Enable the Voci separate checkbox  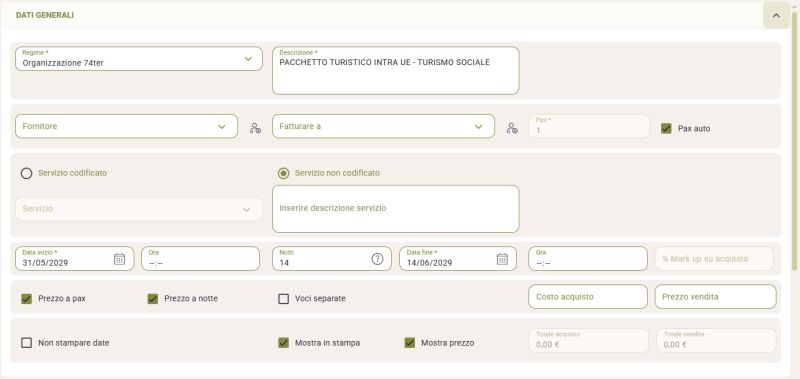(x=284, y=299)
